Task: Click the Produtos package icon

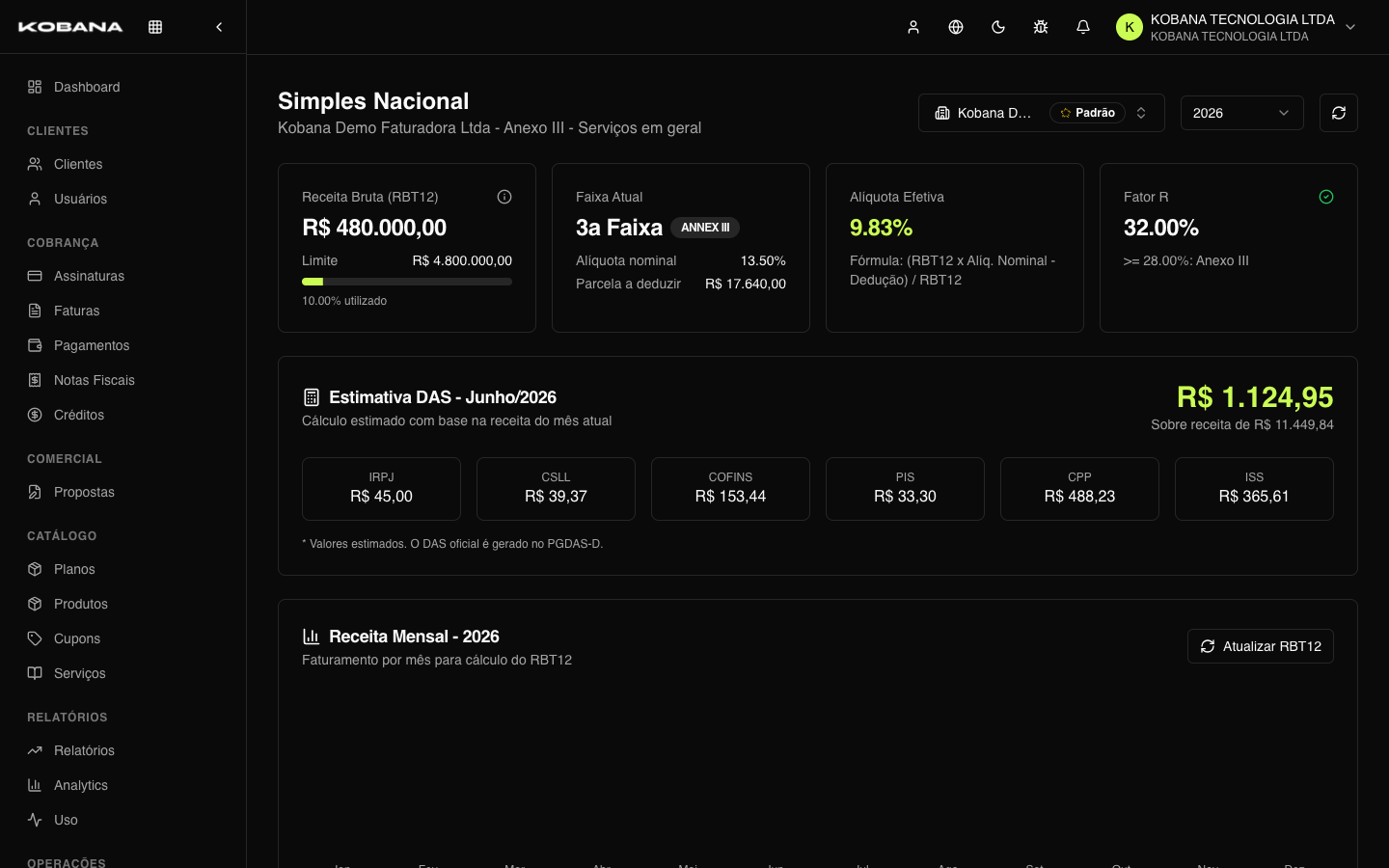Action: (x=35, y=604)
